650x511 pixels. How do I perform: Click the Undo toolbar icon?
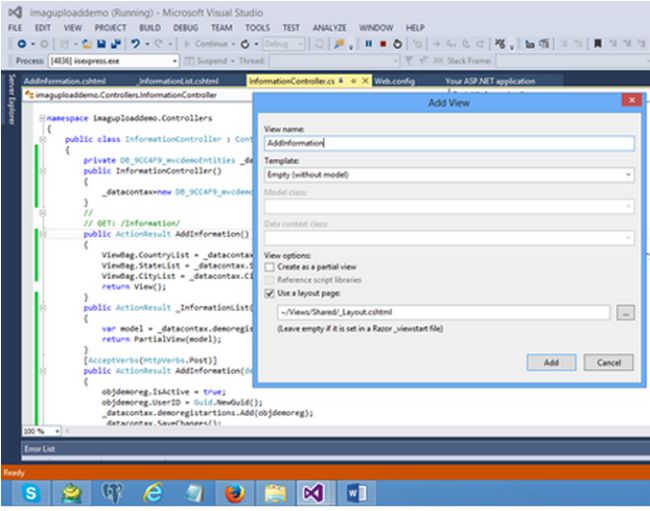(134, 44)
